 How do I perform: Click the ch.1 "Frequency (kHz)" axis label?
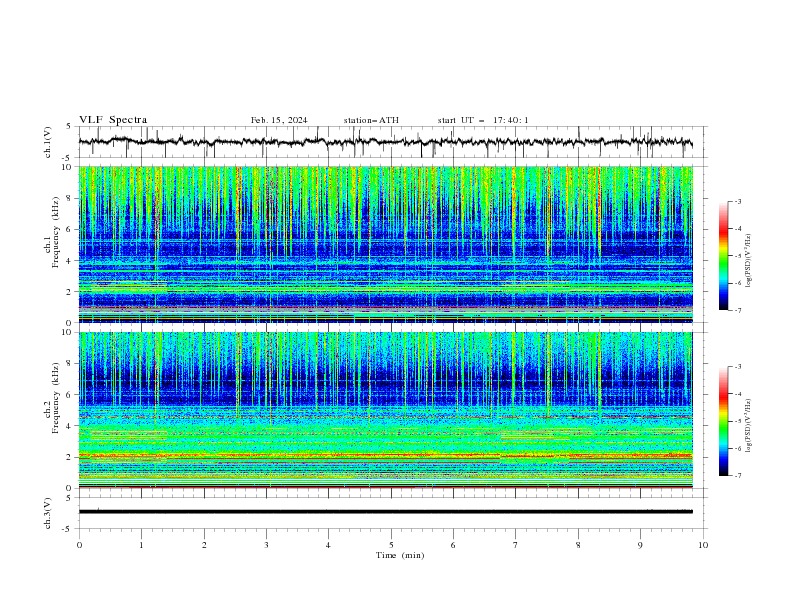pos(56,230)
